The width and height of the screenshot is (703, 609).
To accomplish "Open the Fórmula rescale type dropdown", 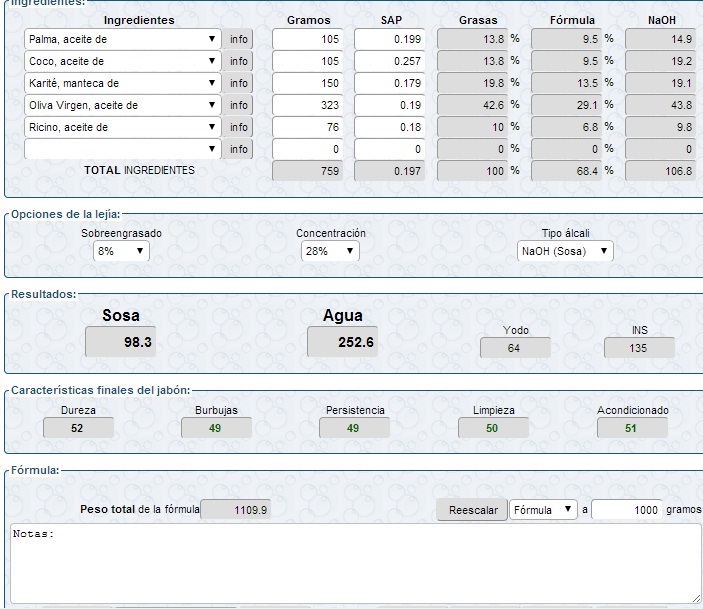I will pyautogui.click(x=543, y=510).
